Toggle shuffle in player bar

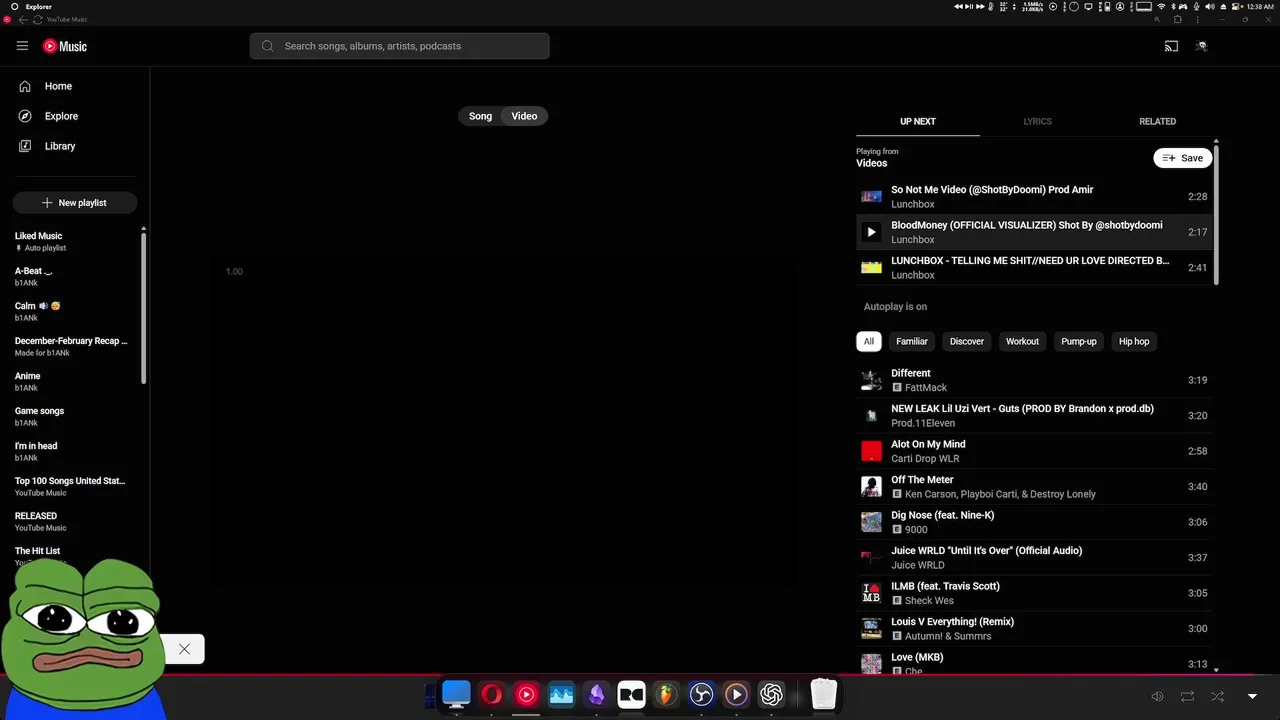pos(1217,696)
